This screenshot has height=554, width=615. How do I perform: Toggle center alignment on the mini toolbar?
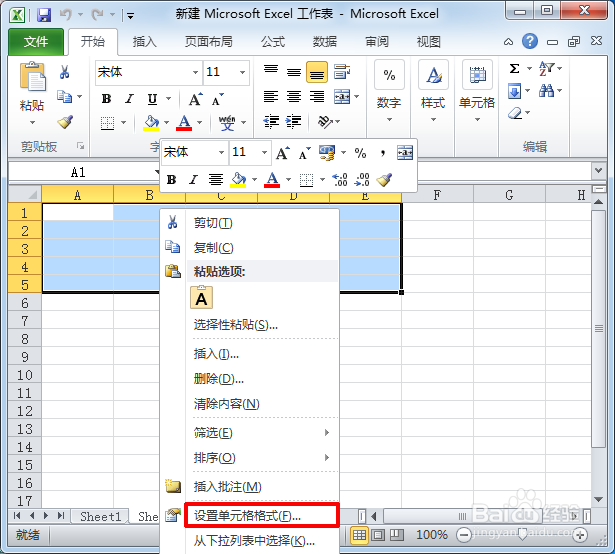215,180
